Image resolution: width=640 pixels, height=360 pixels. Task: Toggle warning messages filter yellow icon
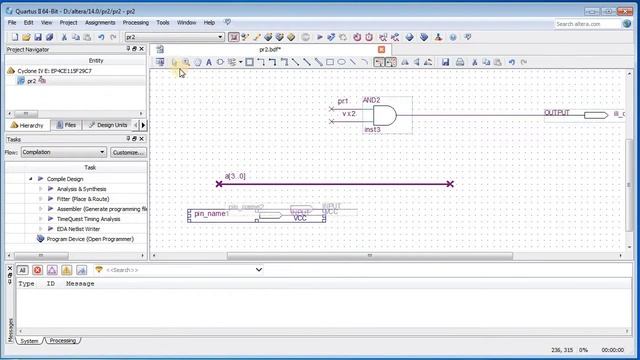pos(67,270)
